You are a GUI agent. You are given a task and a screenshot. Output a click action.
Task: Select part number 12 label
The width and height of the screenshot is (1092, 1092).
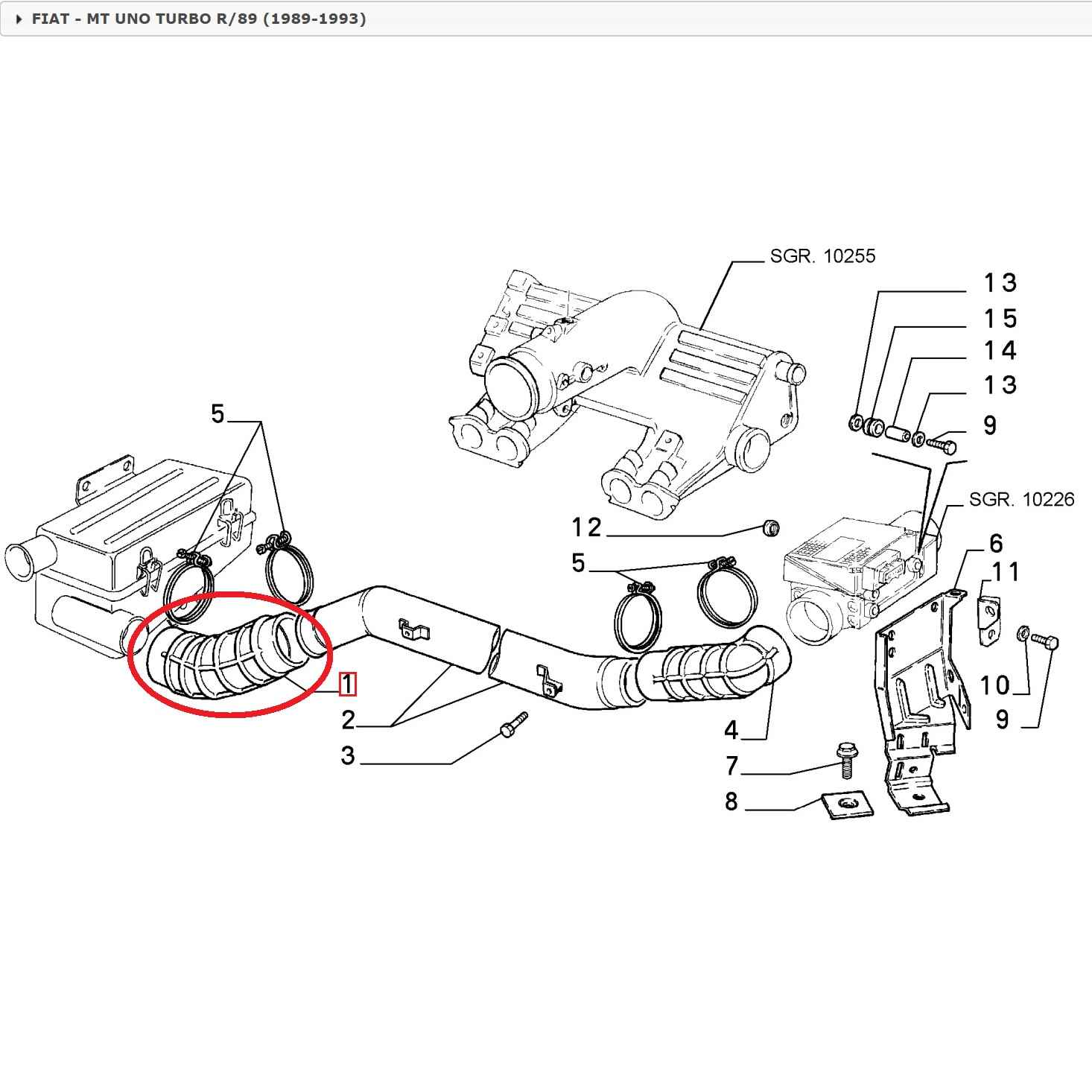point(586,528)
